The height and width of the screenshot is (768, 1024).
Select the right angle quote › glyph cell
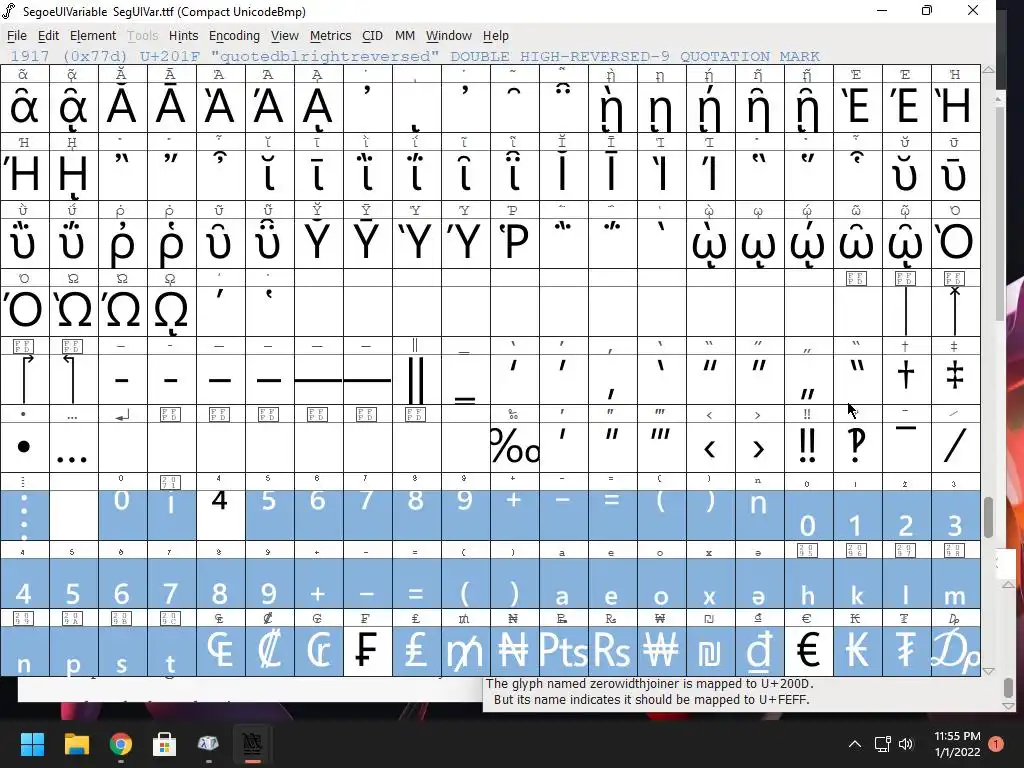(760, 447)
